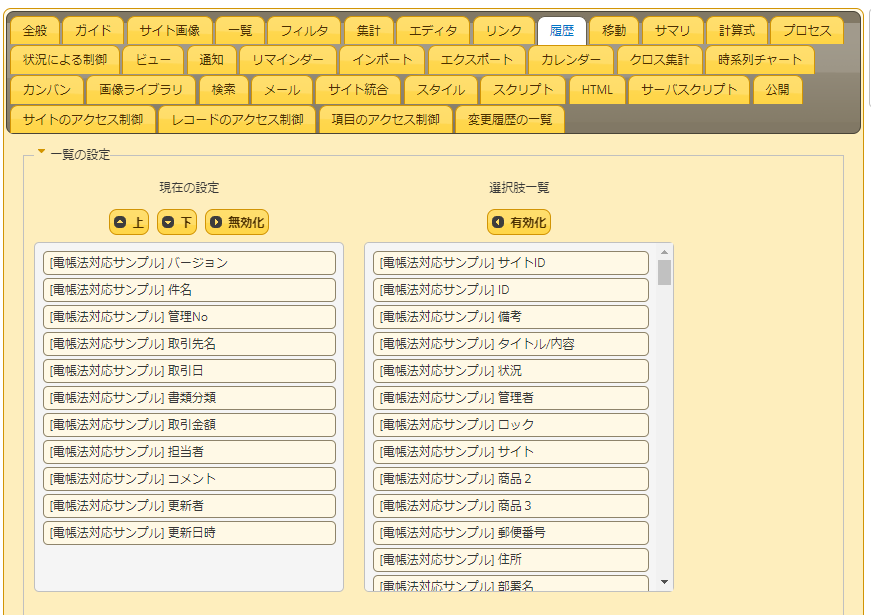
Task: Open the ガイド tab
Action: pos(93,31)
